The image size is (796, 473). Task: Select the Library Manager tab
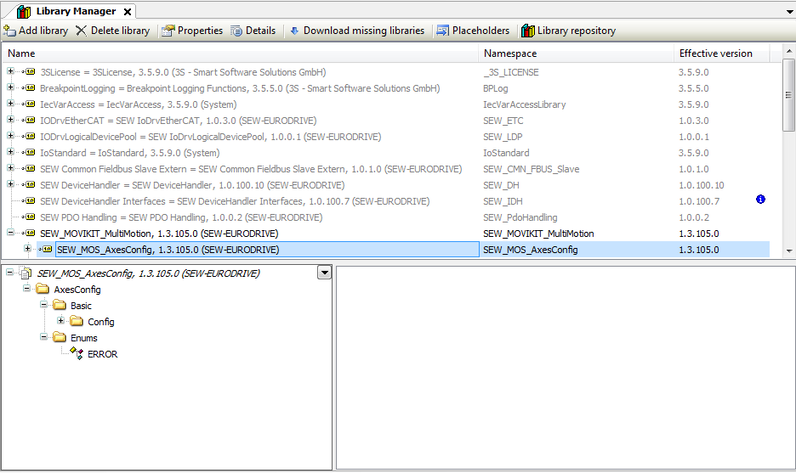(72, 10)
